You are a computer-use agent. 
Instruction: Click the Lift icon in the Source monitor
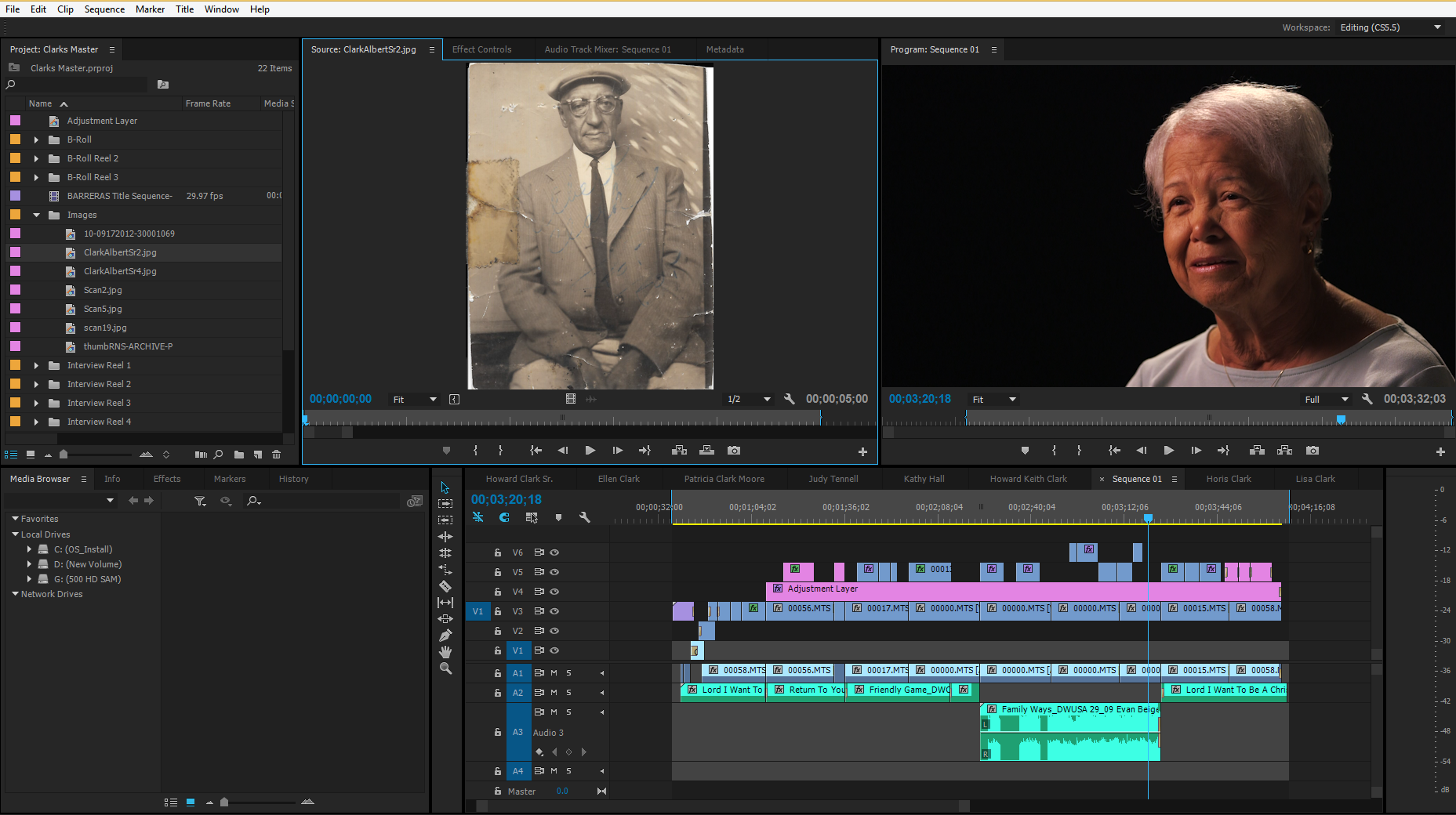tap(679, 451)
